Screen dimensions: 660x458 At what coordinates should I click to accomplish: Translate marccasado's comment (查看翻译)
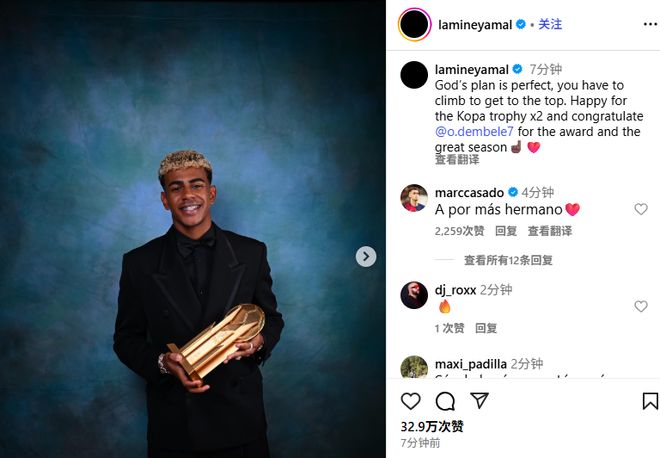pos(550,231)
